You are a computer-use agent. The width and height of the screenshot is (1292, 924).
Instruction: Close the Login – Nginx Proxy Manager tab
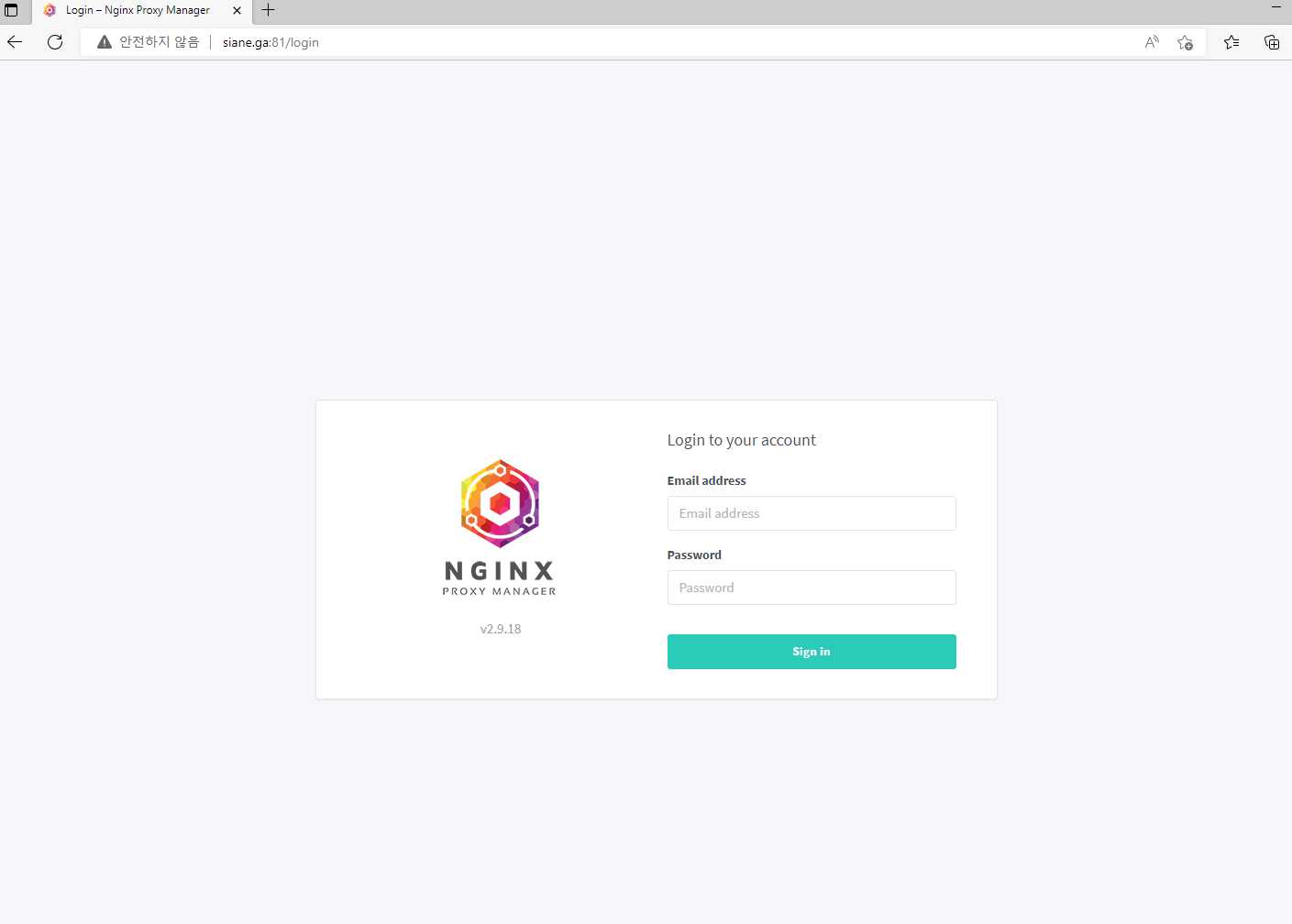(237, 11)
